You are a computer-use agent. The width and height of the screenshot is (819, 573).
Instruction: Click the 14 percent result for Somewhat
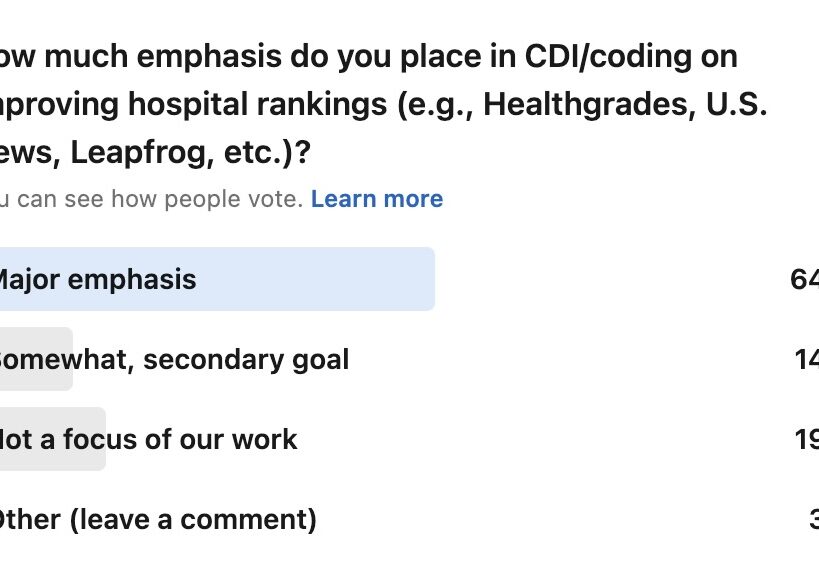tap(806, 360)
